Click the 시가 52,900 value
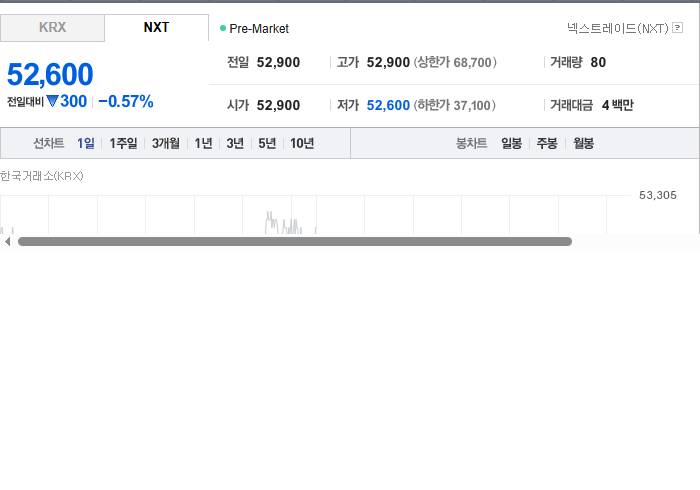Viewport: 700px width, 490px height. [x=278, y=105]
